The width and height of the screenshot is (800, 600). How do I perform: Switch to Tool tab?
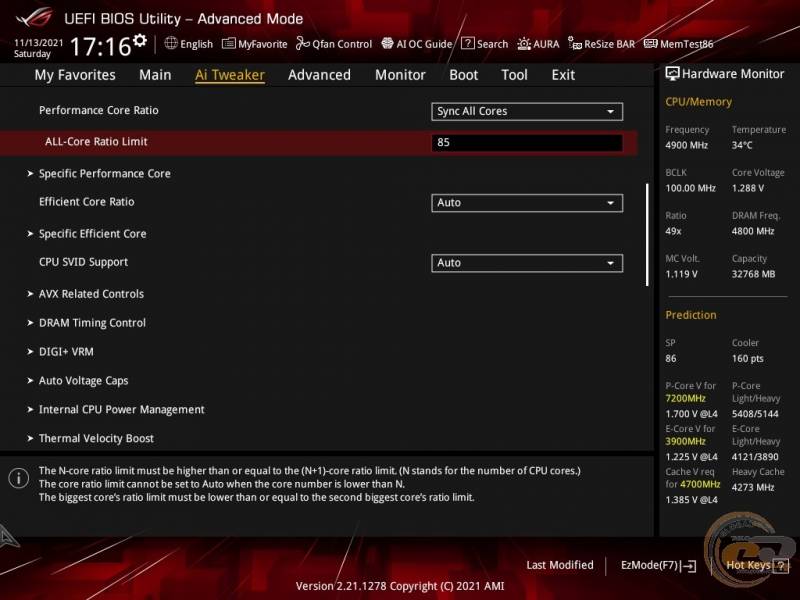[514, 75]
